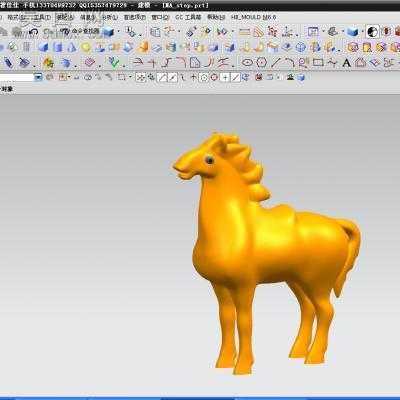Image resolution: width=400 pixels, height=400 pixels.
Task: Open the 装配 menu
Action: (x=65, y=17)
